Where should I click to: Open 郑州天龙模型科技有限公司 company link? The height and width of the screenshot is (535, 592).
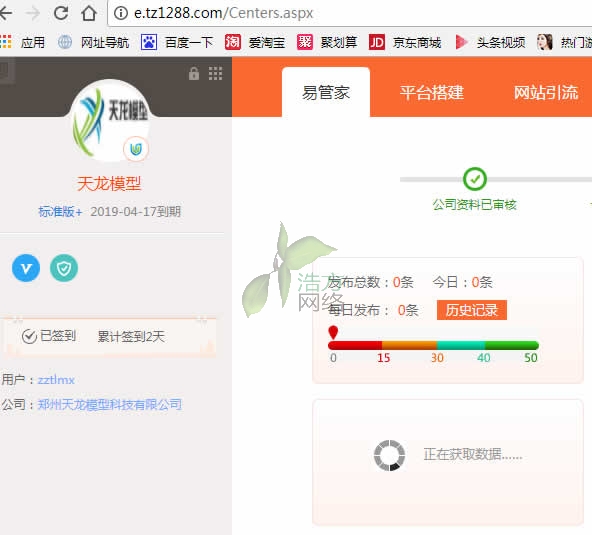pyautogui.click(x=109, y=404)
